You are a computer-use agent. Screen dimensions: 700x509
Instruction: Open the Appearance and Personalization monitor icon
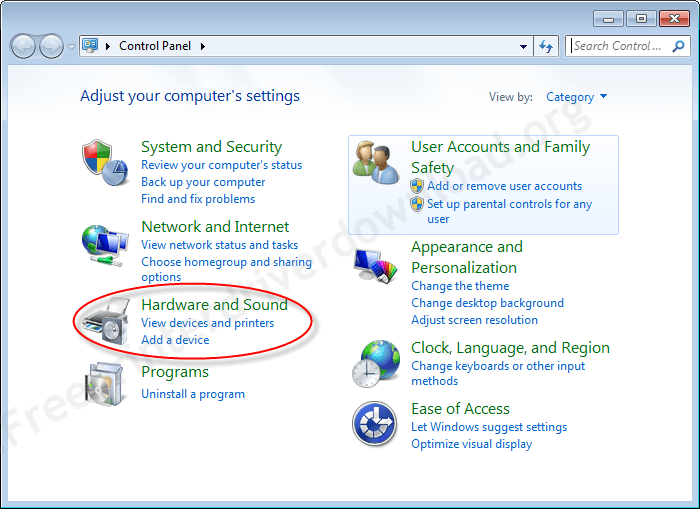pos(376,266)
